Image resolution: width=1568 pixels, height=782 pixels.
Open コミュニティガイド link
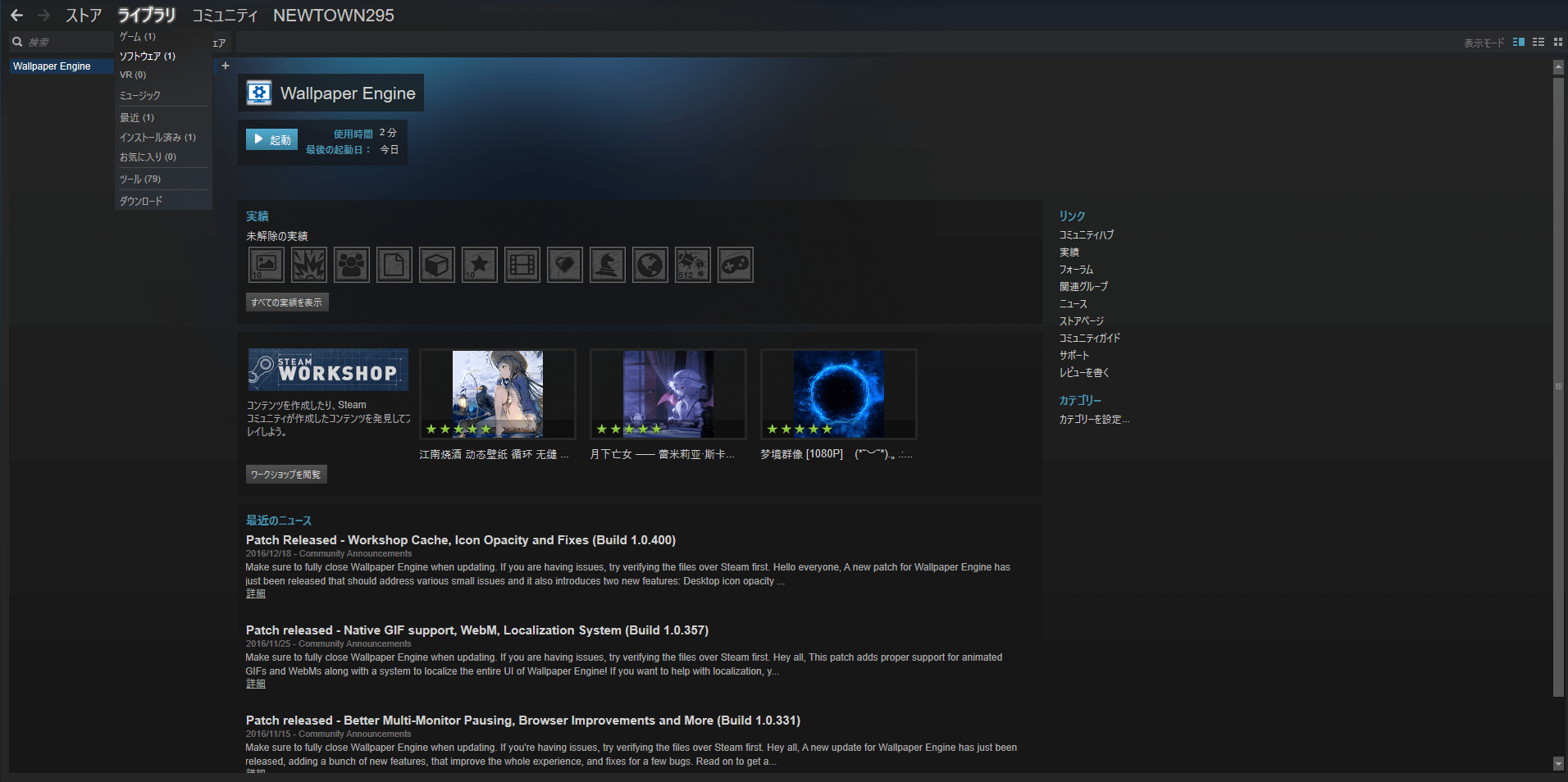1090,339
